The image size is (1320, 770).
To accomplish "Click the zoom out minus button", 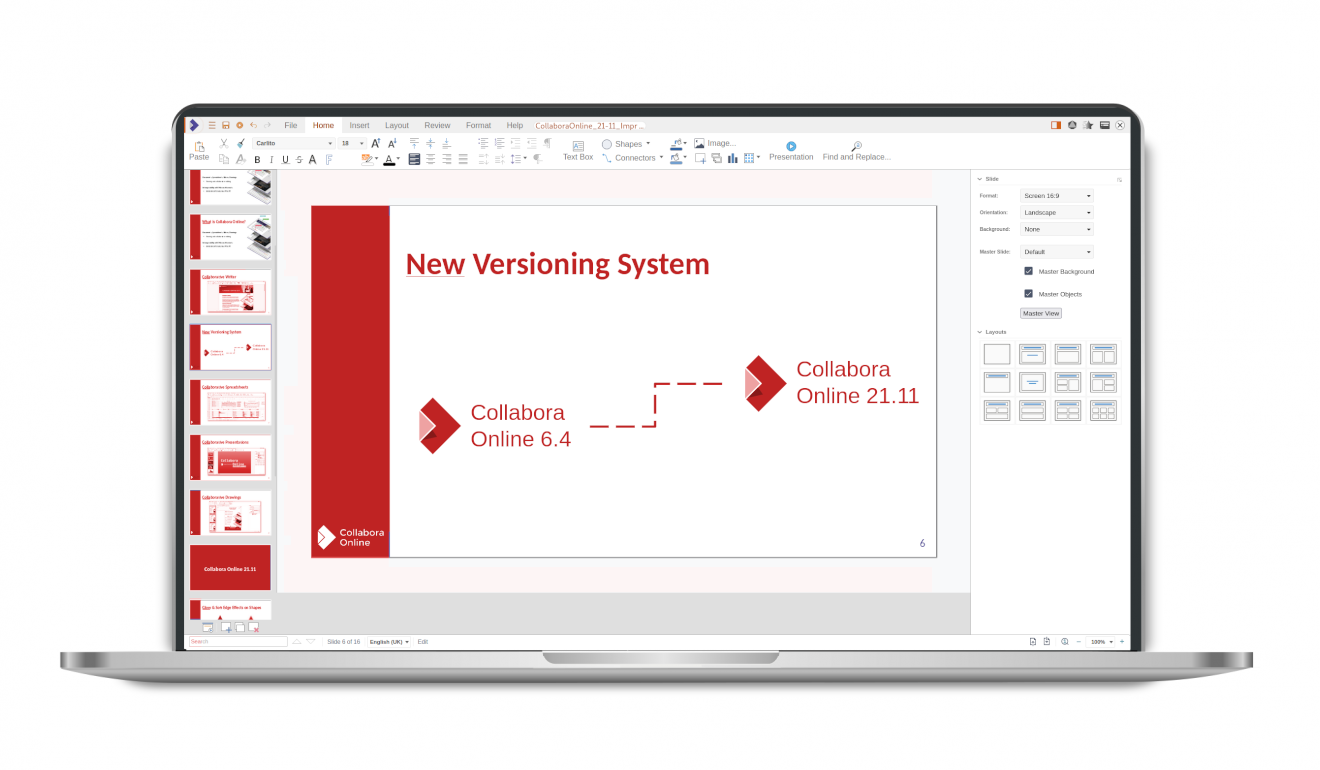I will [1078, 642].
